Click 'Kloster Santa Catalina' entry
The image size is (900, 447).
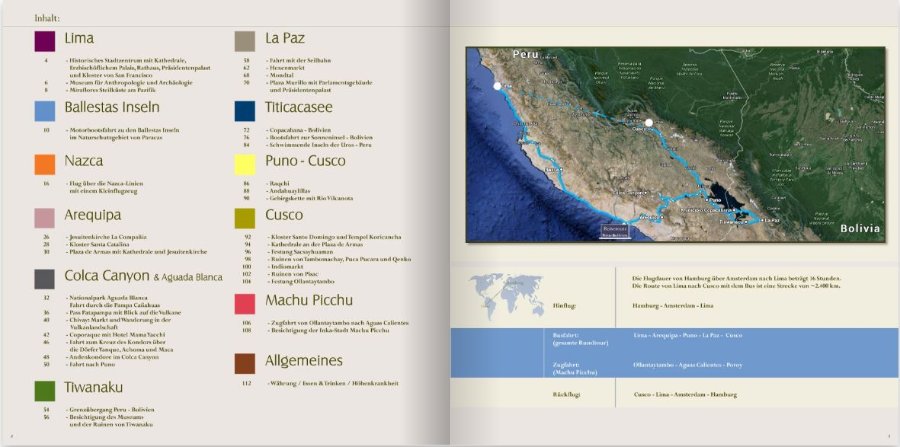pos(100,244)
